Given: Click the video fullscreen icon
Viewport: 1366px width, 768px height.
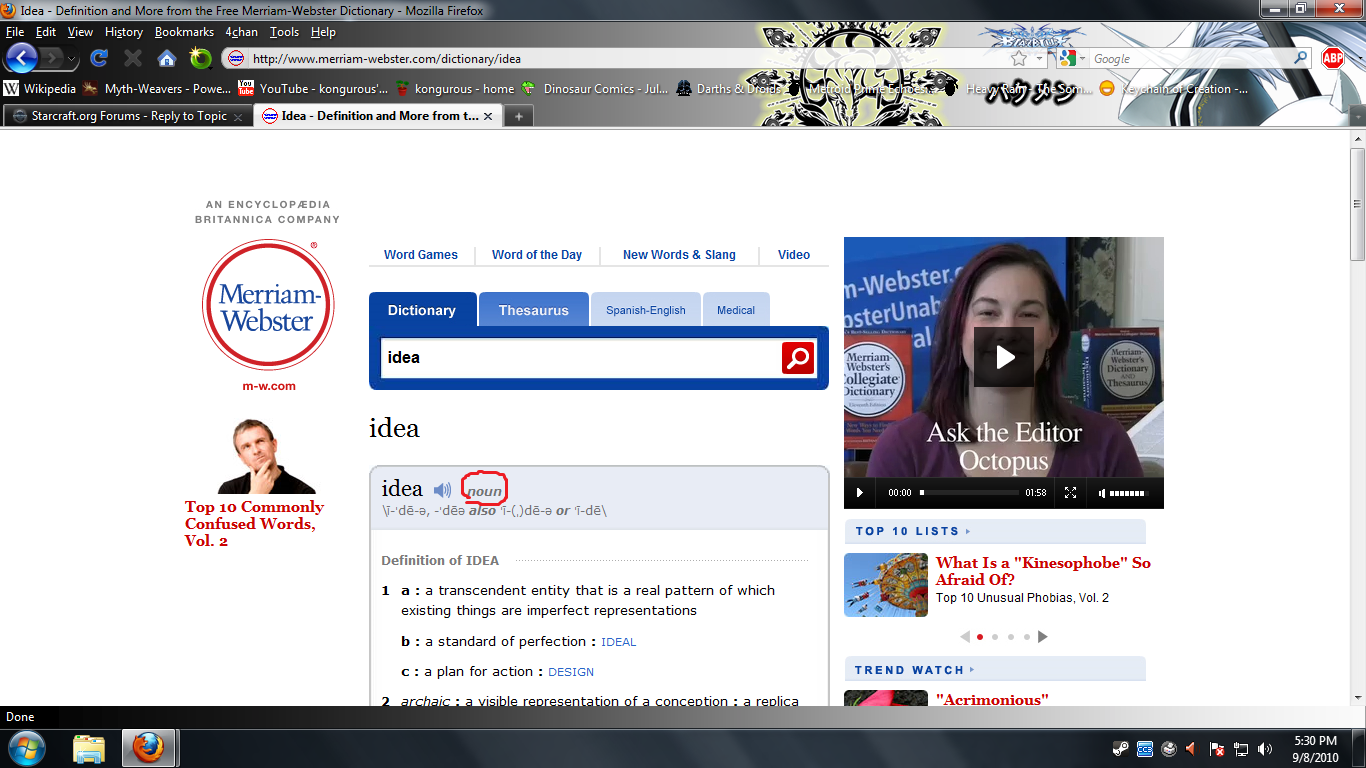Looking at the screenshot, I should tap(1070, 492).
